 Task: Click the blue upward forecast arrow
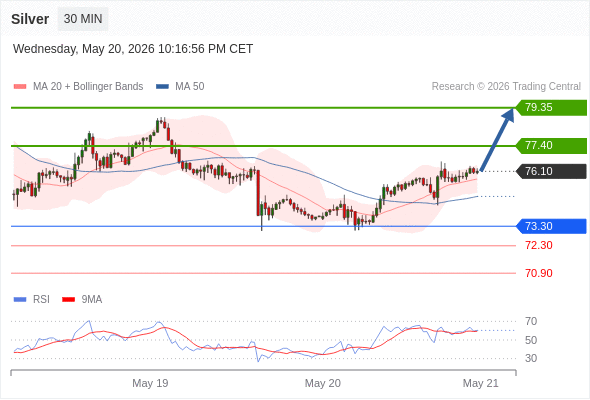[497, 140]
